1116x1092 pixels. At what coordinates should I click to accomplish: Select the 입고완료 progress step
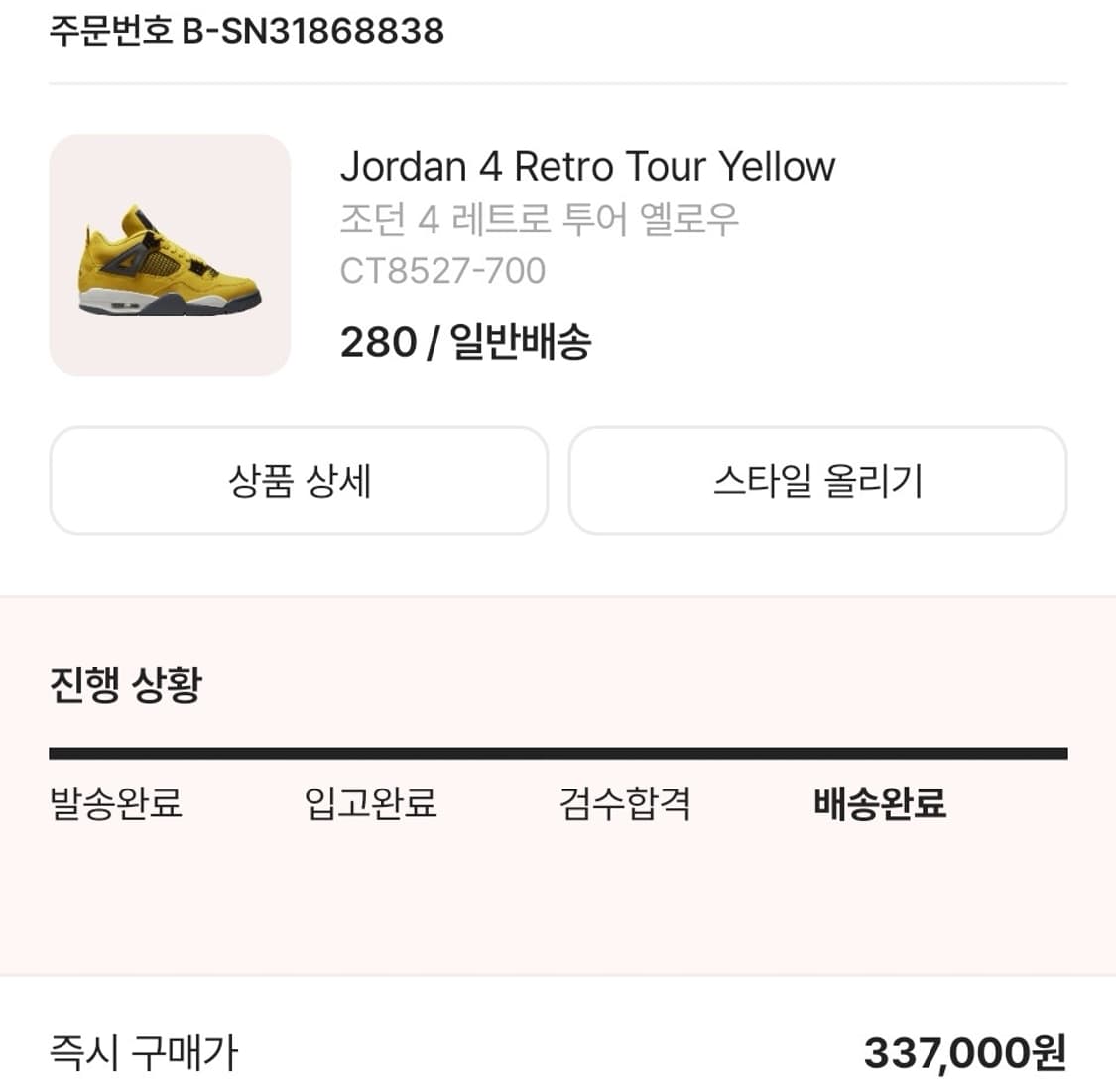pyautogui.click(x=370, y=803)
